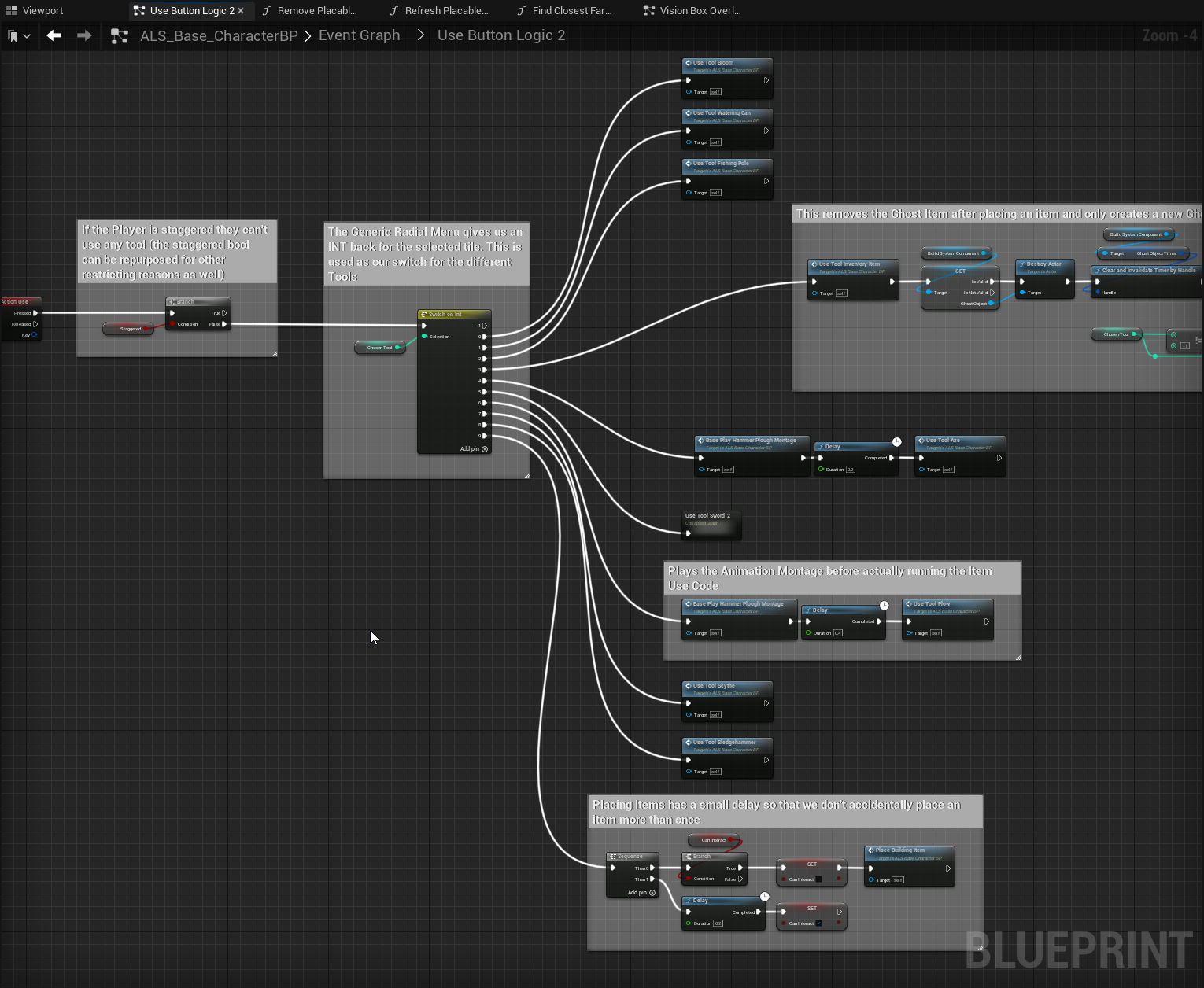Click the back navigation arrow
Image resolution: width=1204 pixels, height=988 pixels.
[x=54, y=35]
